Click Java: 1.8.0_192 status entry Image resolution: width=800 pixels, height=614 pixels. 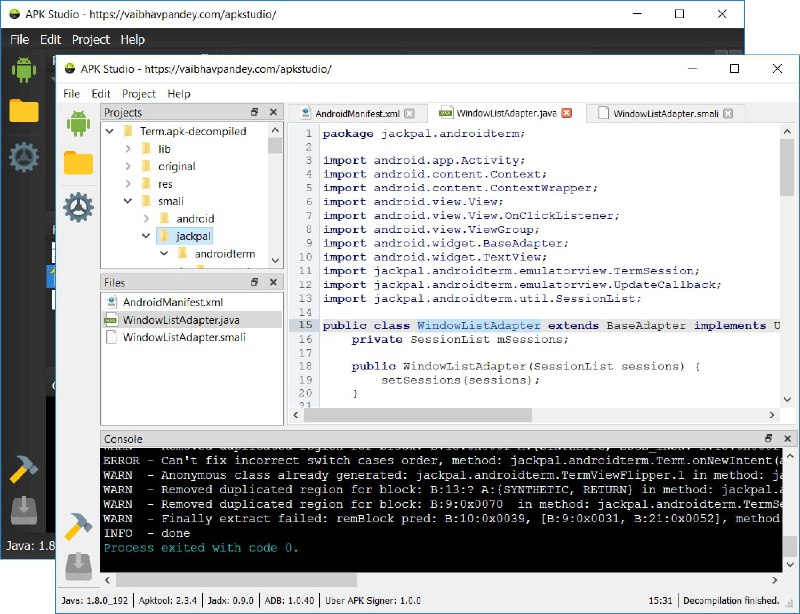coord(94,600)
